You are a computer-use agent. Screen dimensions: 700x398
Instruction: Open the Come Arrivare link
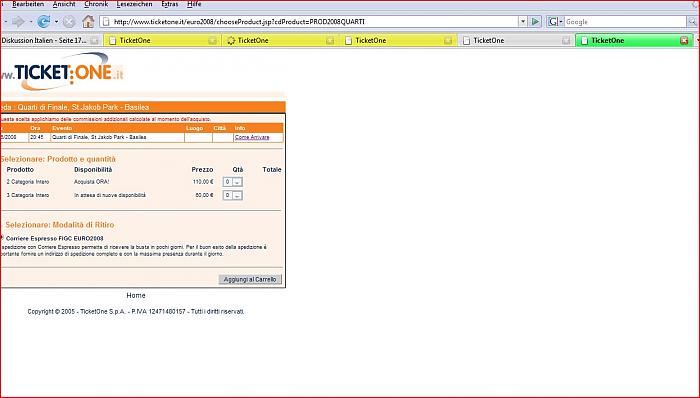click(252, 137)
